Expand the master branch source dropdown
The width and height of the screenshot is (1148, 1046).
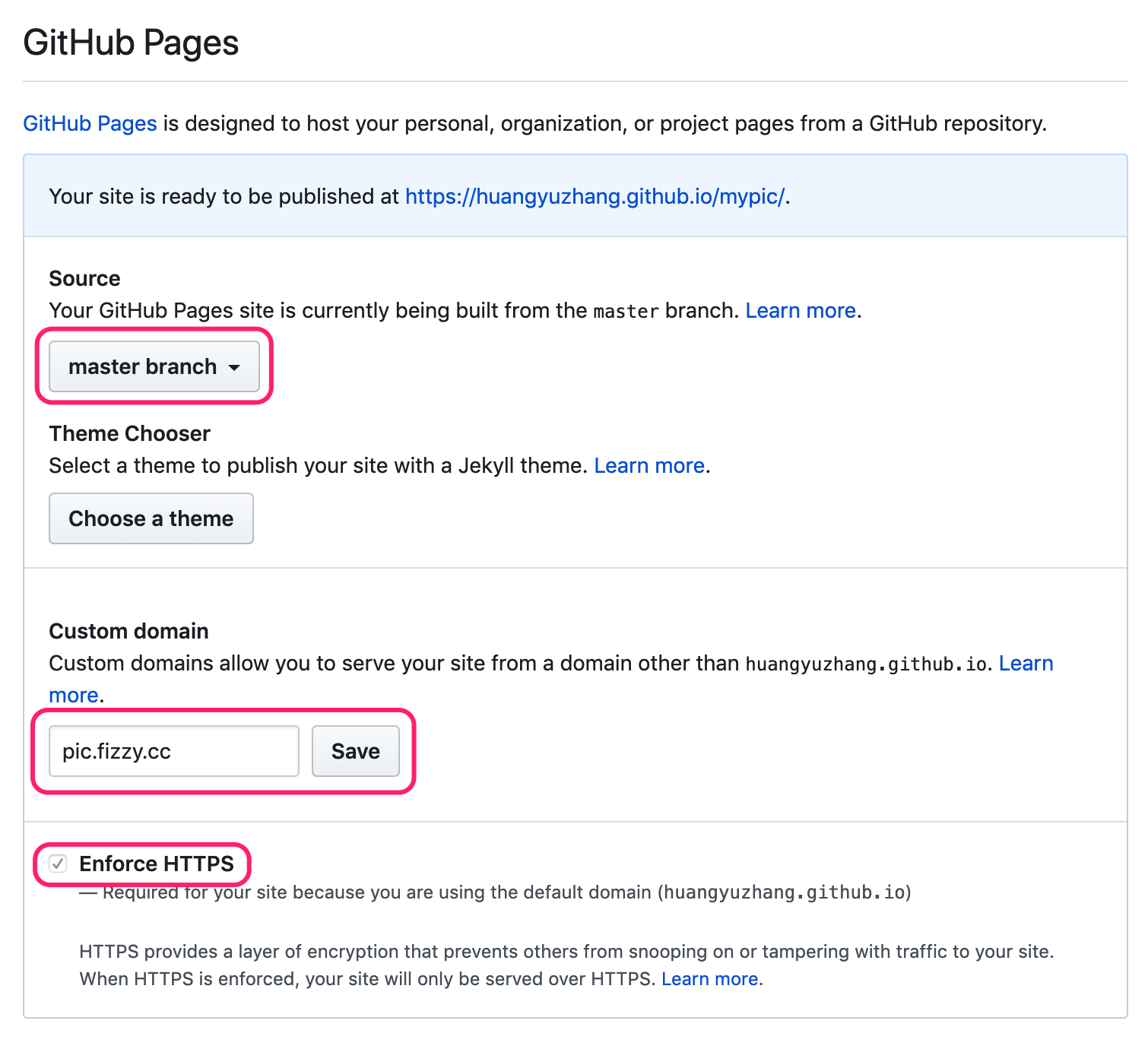click(154, 366)
